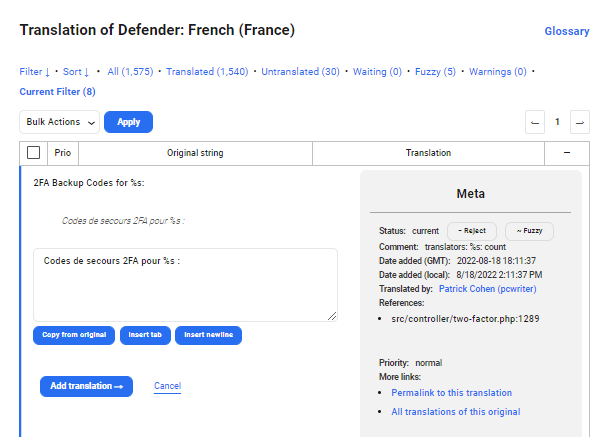Click the local date 8/18/2022 2:11:37 PM
This screenshot has width=610, height=437.
(x=499, y=275)
